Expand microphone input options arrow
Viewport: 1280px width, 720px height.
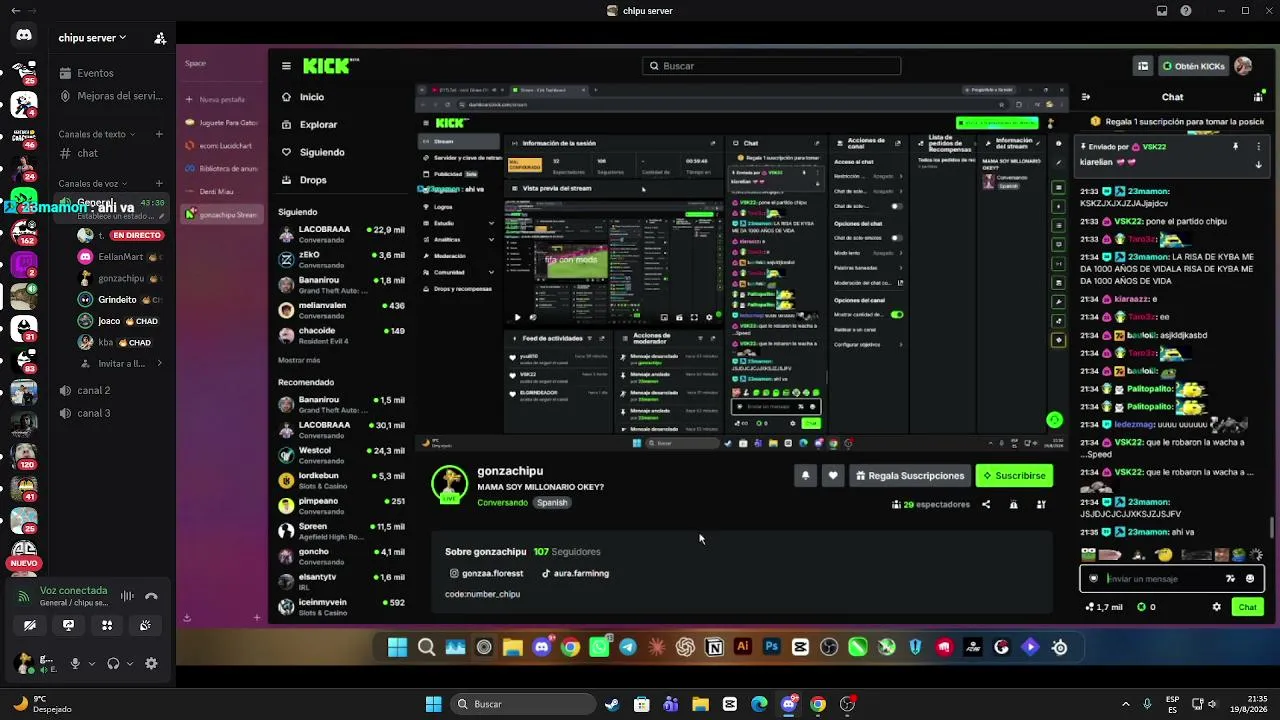click(x=91, y=663)
